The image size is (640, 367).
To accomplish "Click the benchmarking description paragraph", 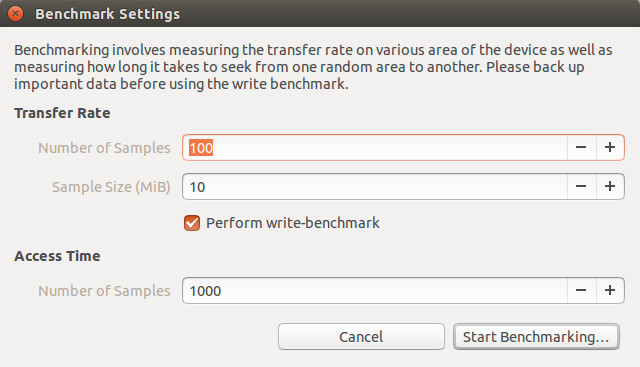I will pyautogui.click(x=313, y=67).
